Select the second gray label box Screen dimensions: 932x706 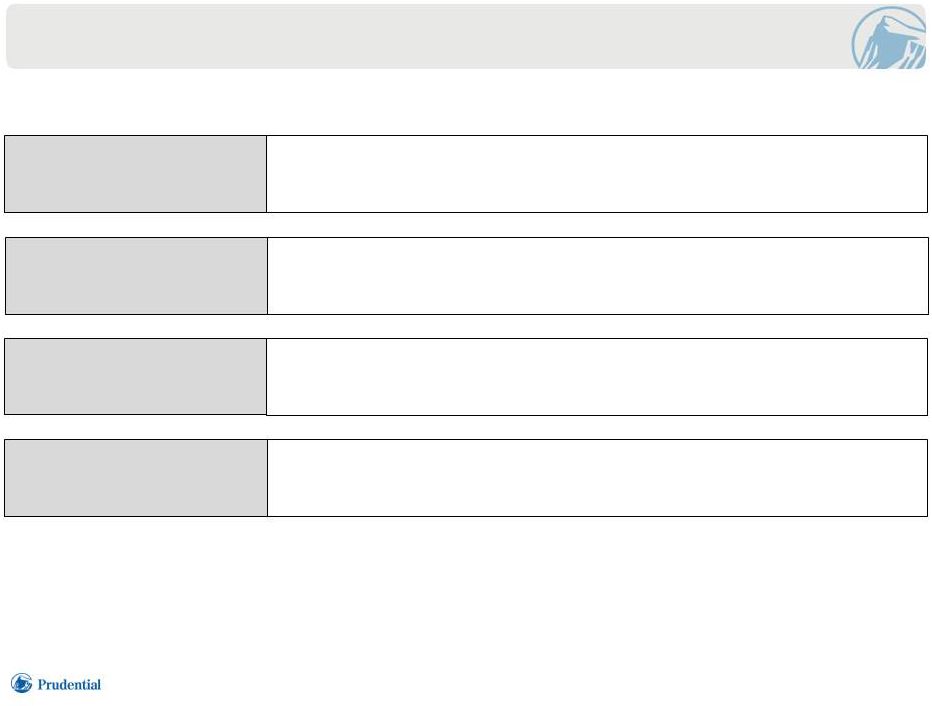pos(137,276)
